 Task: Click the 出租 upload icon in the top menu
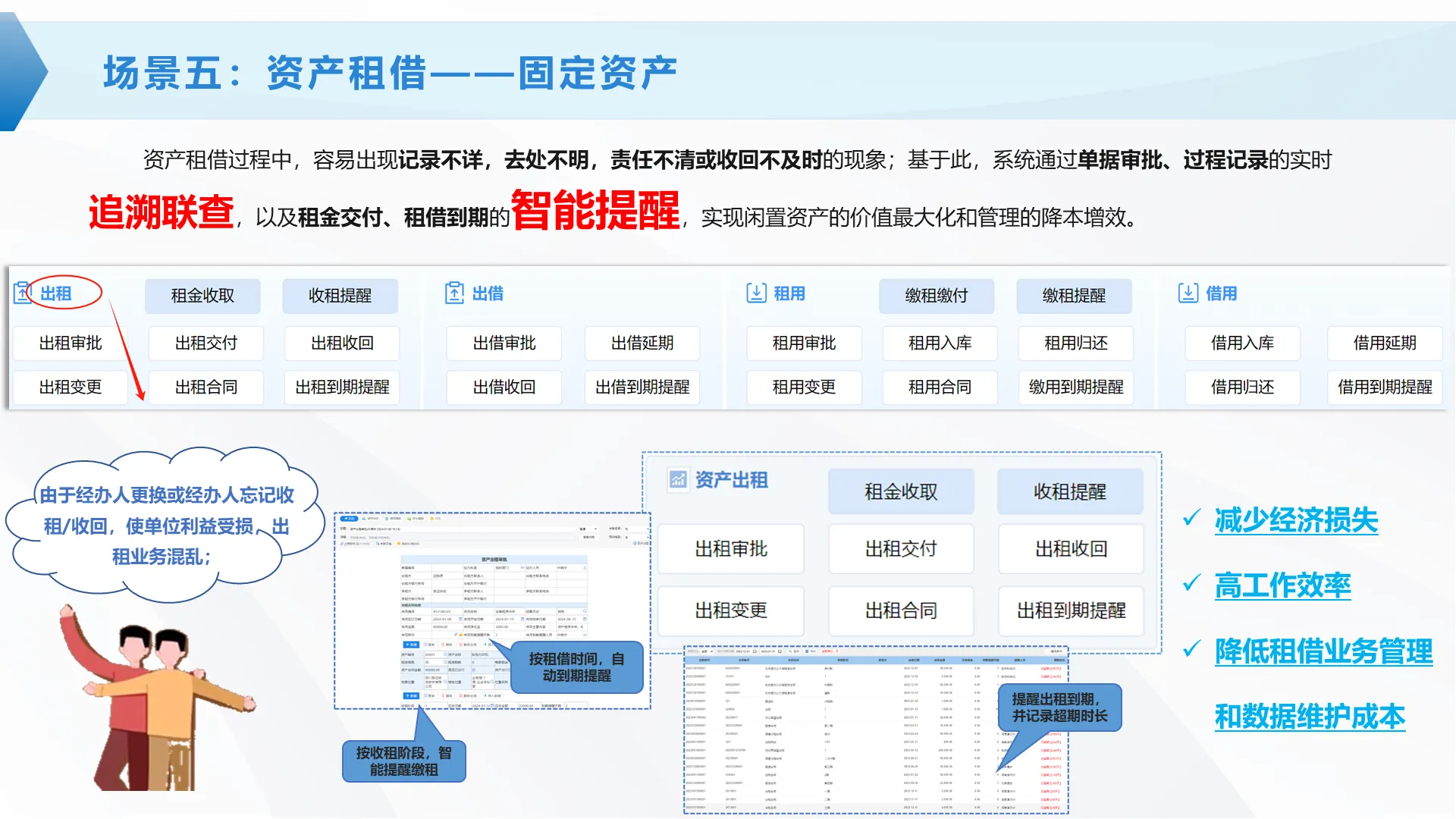(23, 293)
